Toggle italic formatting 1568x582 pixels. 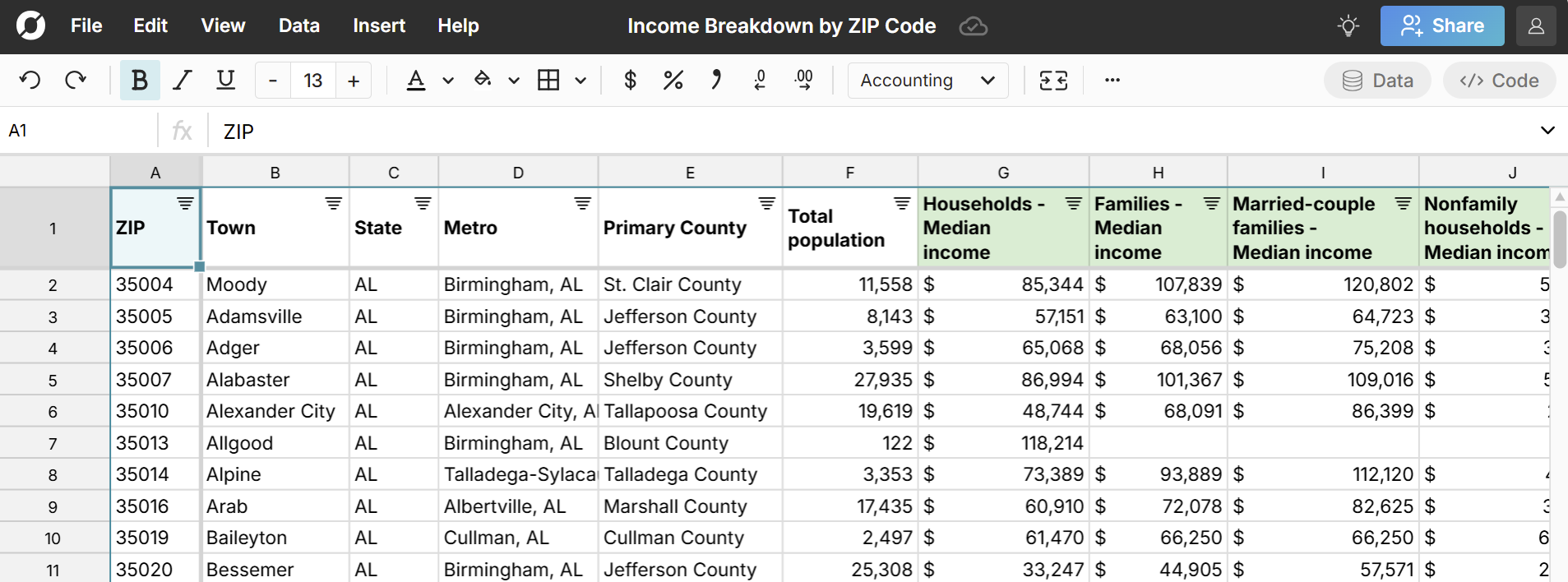pyautogui.click(x=183, y=81)
